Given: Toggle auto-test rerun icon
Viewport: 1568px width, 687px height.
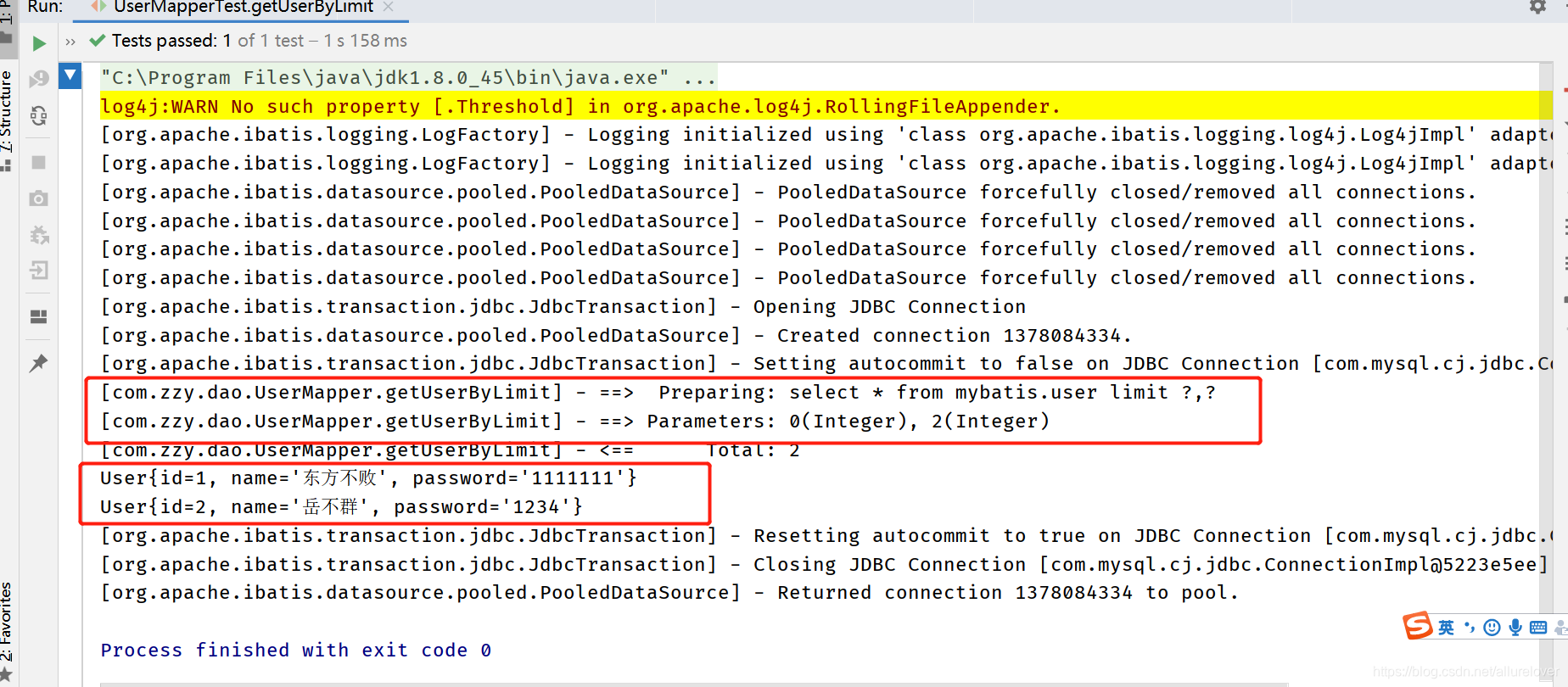Looking at the screenshot, I should point(39,115).
